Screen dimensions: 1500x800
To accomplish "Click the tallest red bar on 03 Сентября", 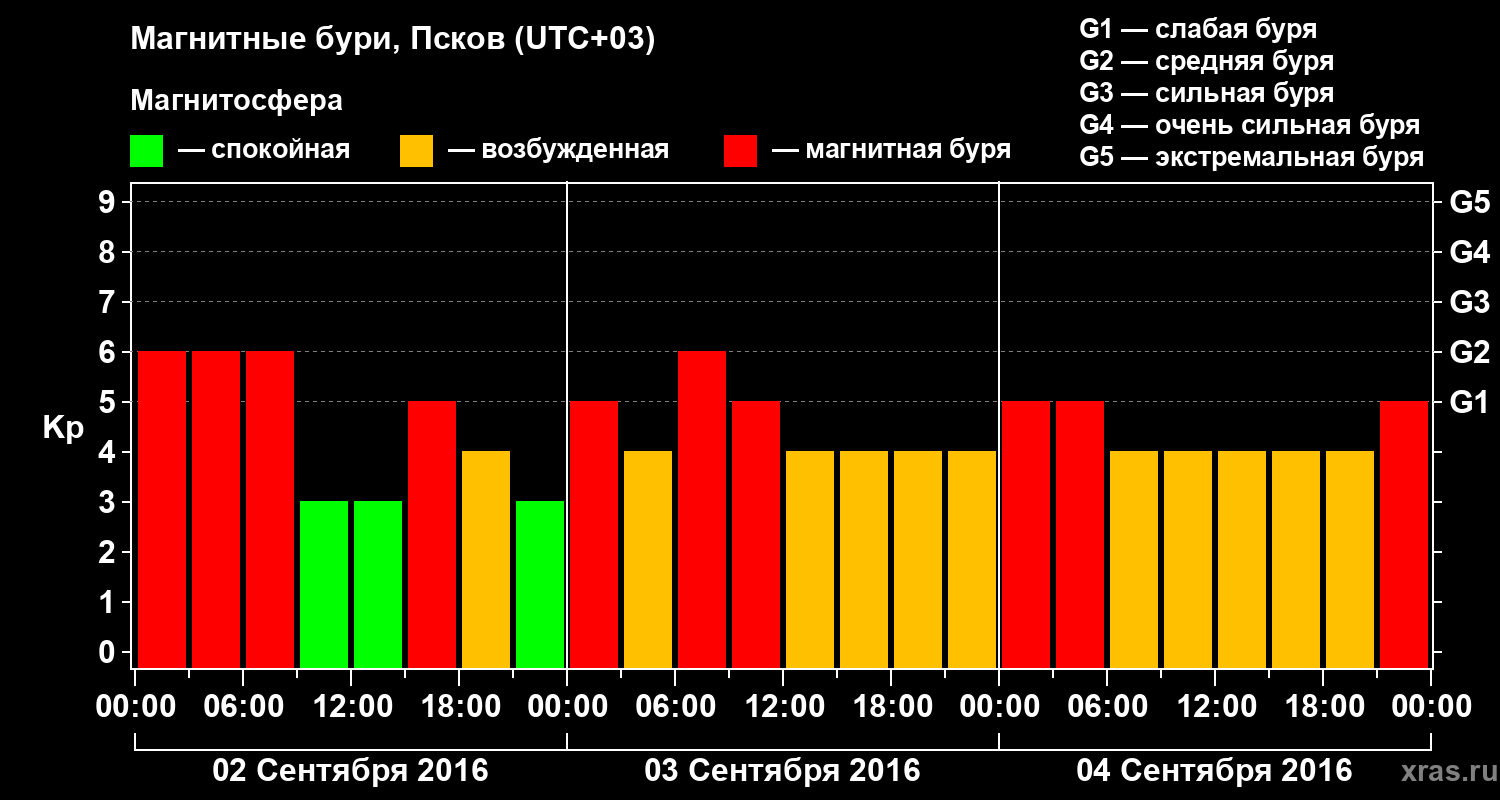I will point(702,510).
